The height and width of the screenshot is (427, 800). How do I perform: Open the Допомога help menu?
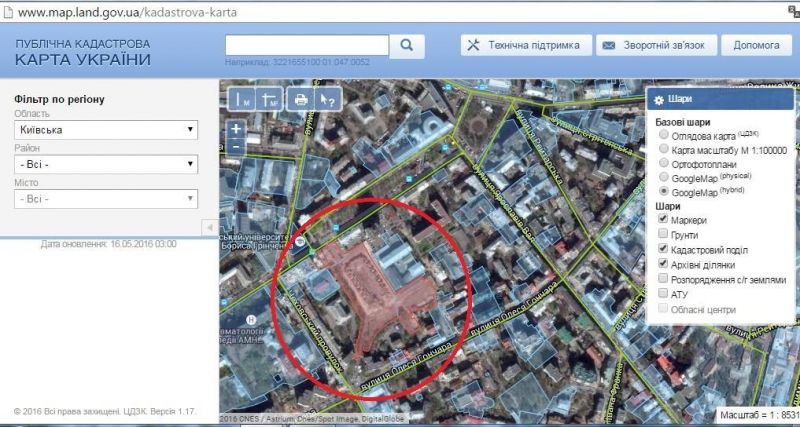pyautogui.click(x=755, y=46)
